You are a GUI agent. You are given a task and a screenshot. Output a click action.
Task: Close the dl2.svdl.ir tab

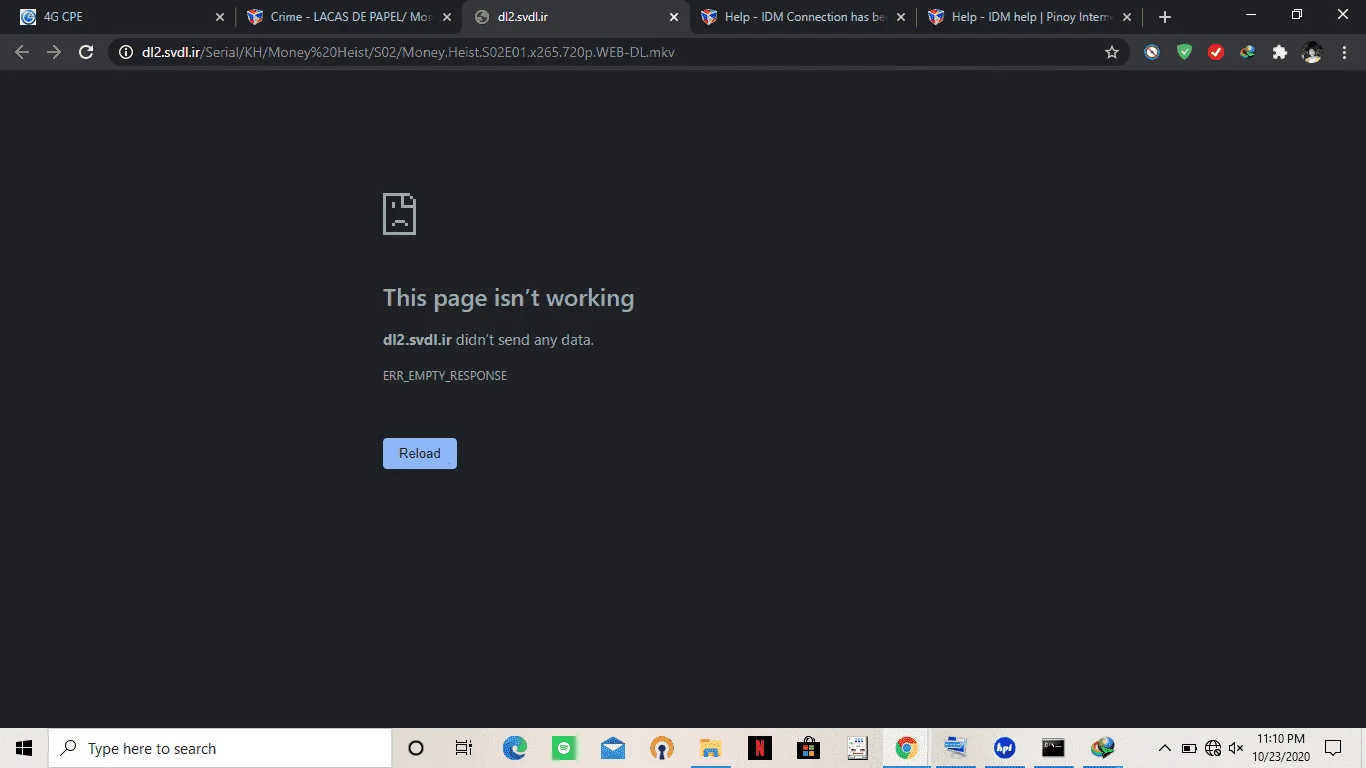pos(674,17)
